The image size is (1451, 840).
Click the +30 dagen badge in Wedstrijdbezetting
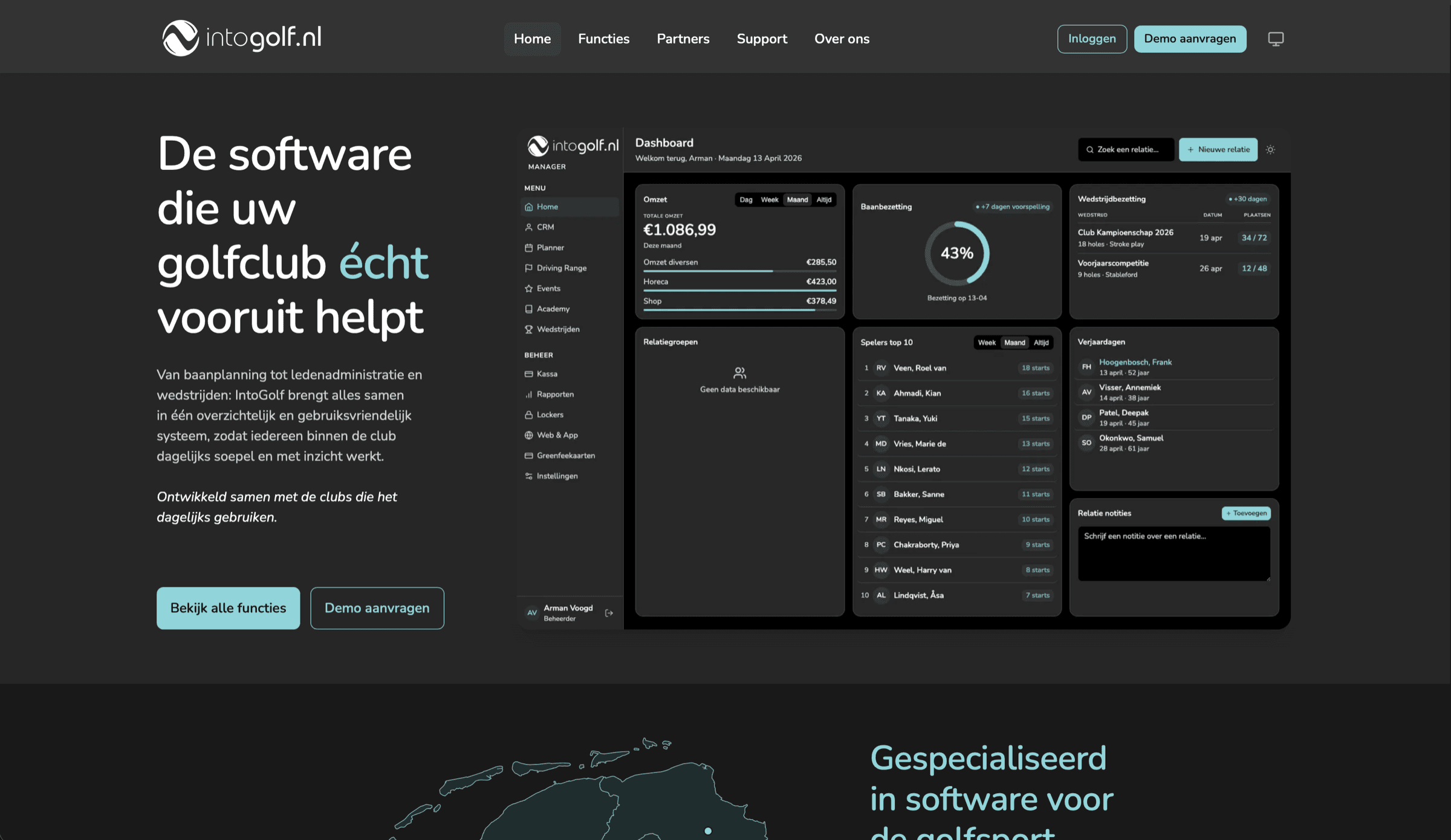click(1248, 199)
